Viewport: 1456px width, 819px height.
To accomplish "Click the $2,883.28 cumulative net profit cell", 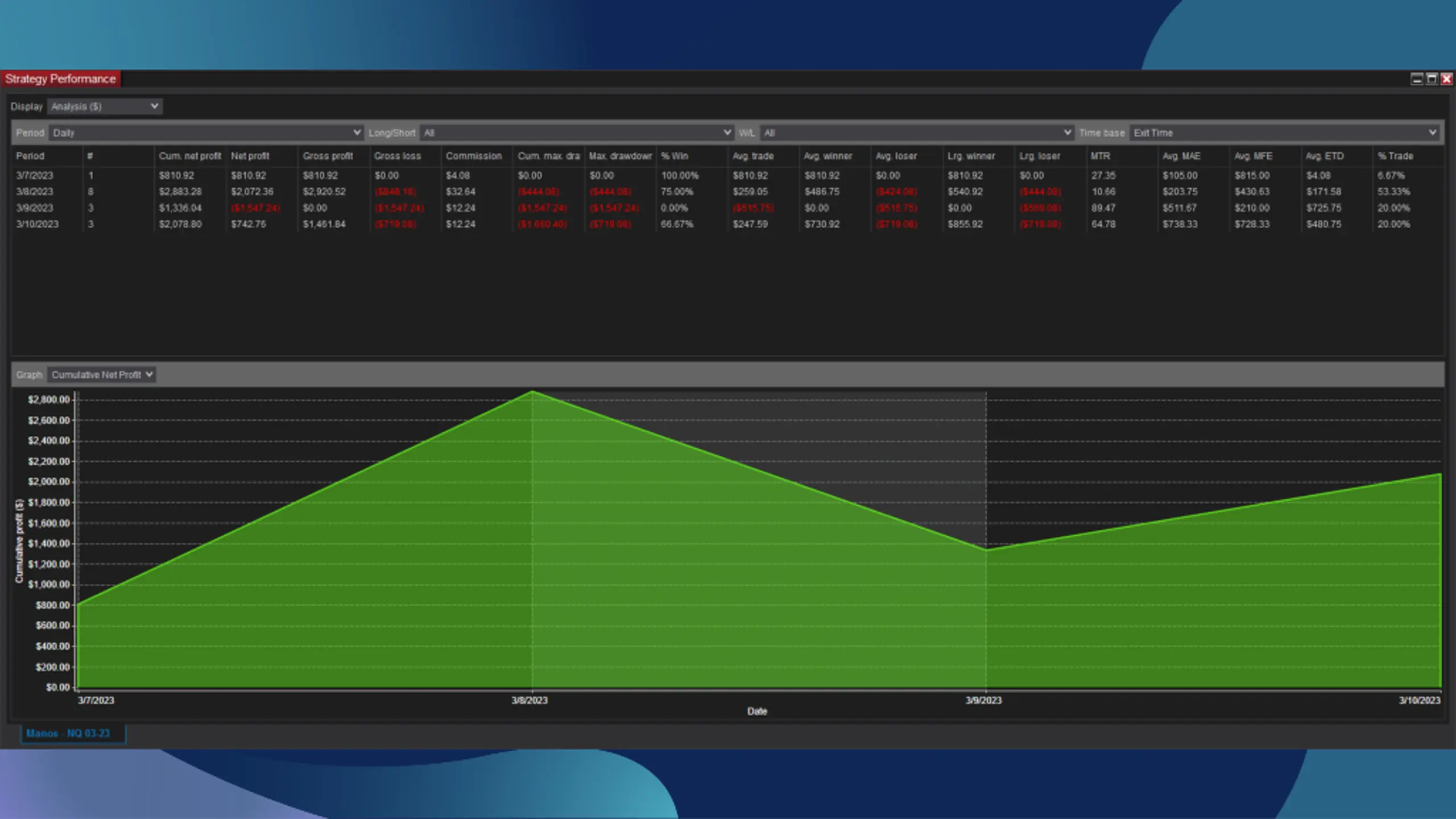I will pyautogui.click(x=180, y=192).
